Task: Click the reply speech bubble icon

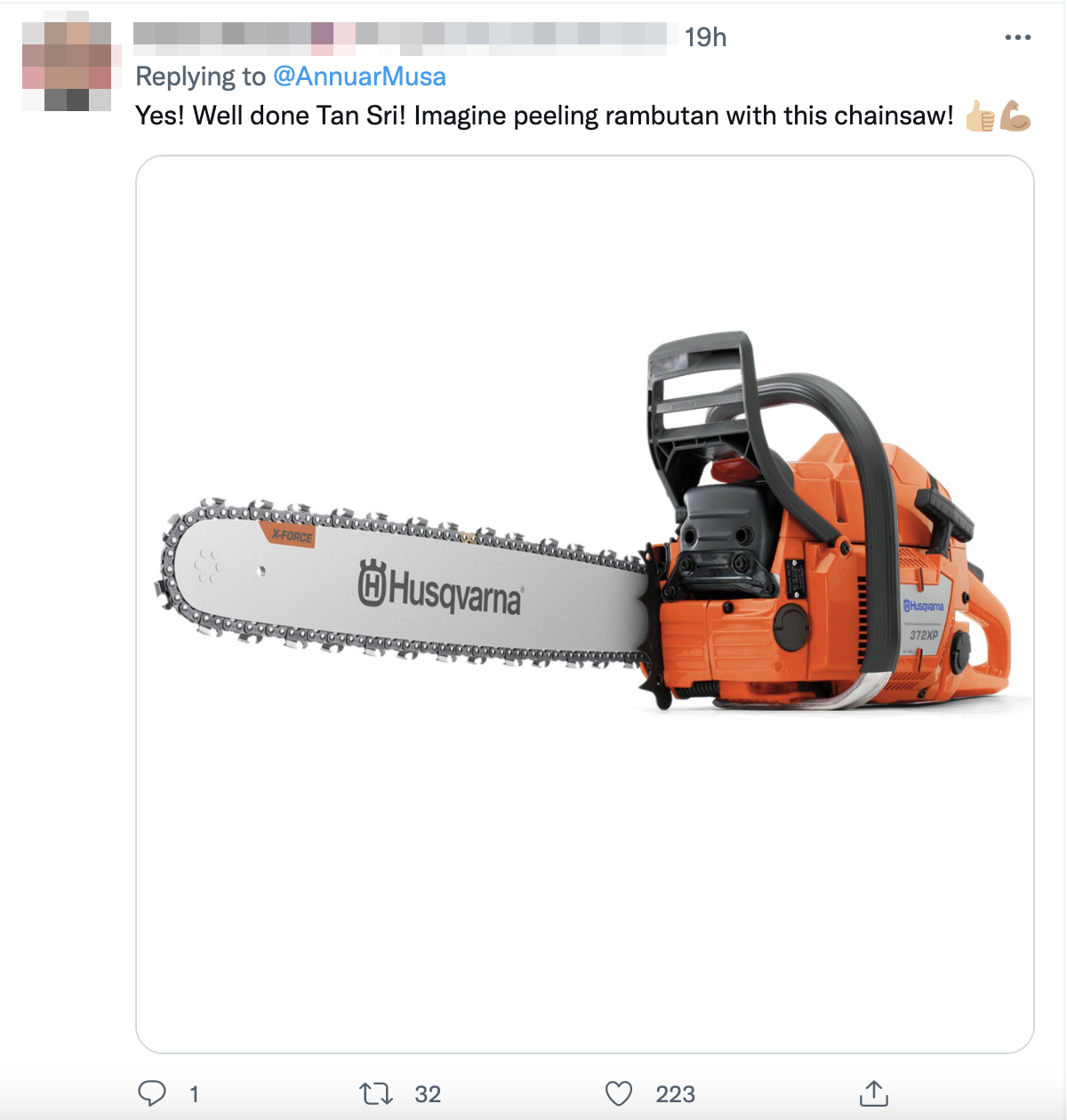Action: [x=152, y=1093]
